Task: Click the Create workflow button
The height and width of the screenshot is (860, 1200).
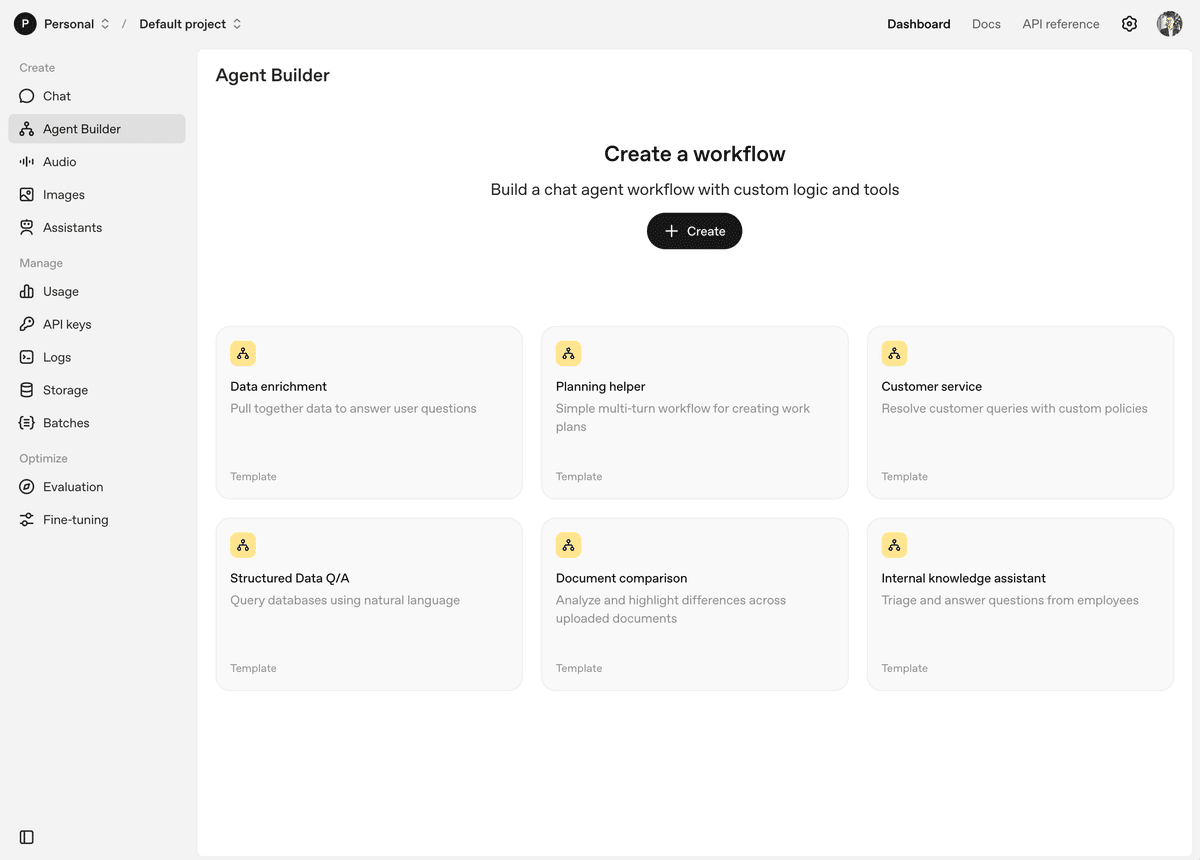Action: click(x=694, y=231)
